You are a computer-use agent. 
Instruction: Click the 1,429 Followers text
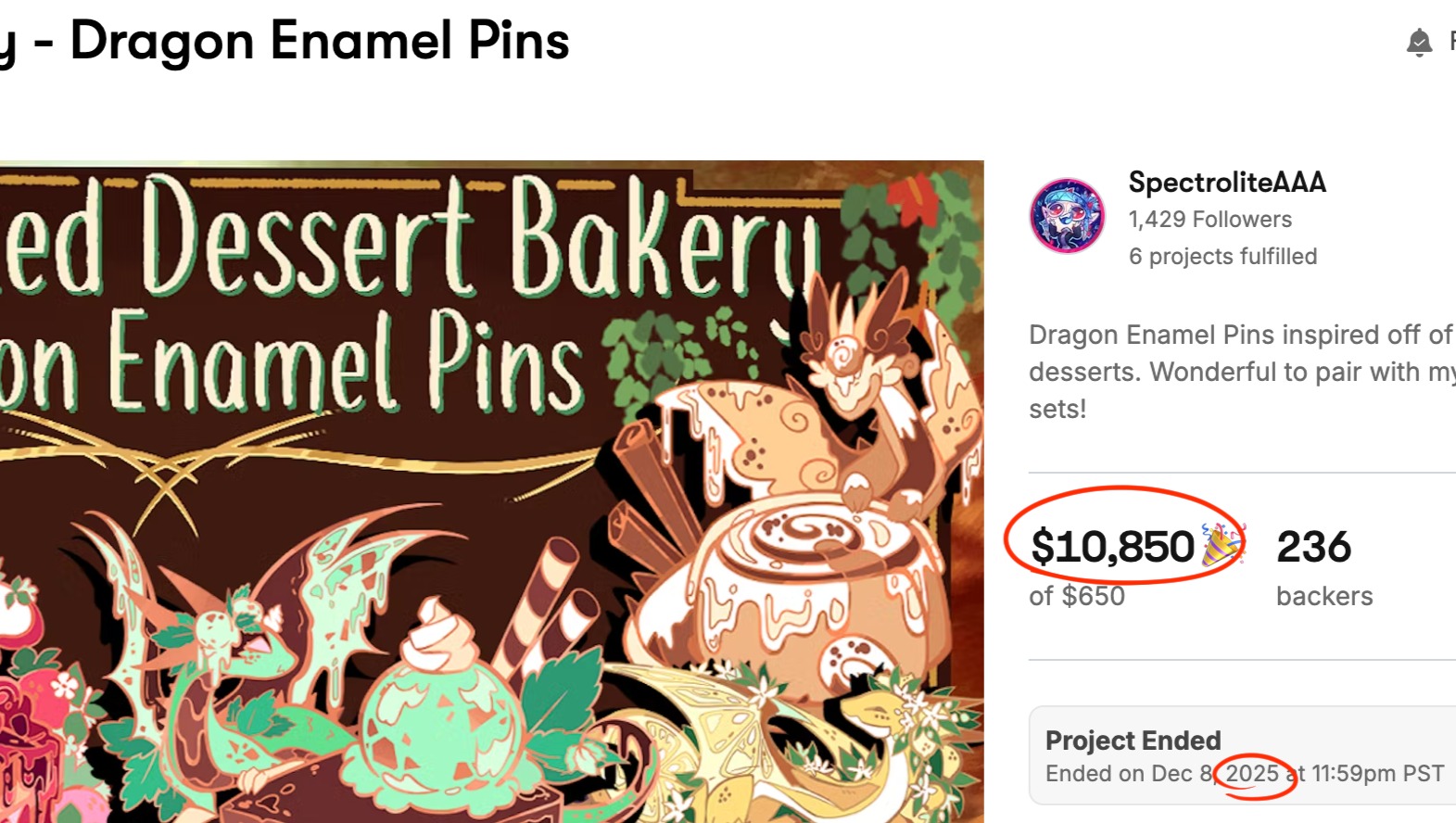[x=1209, y=220]
